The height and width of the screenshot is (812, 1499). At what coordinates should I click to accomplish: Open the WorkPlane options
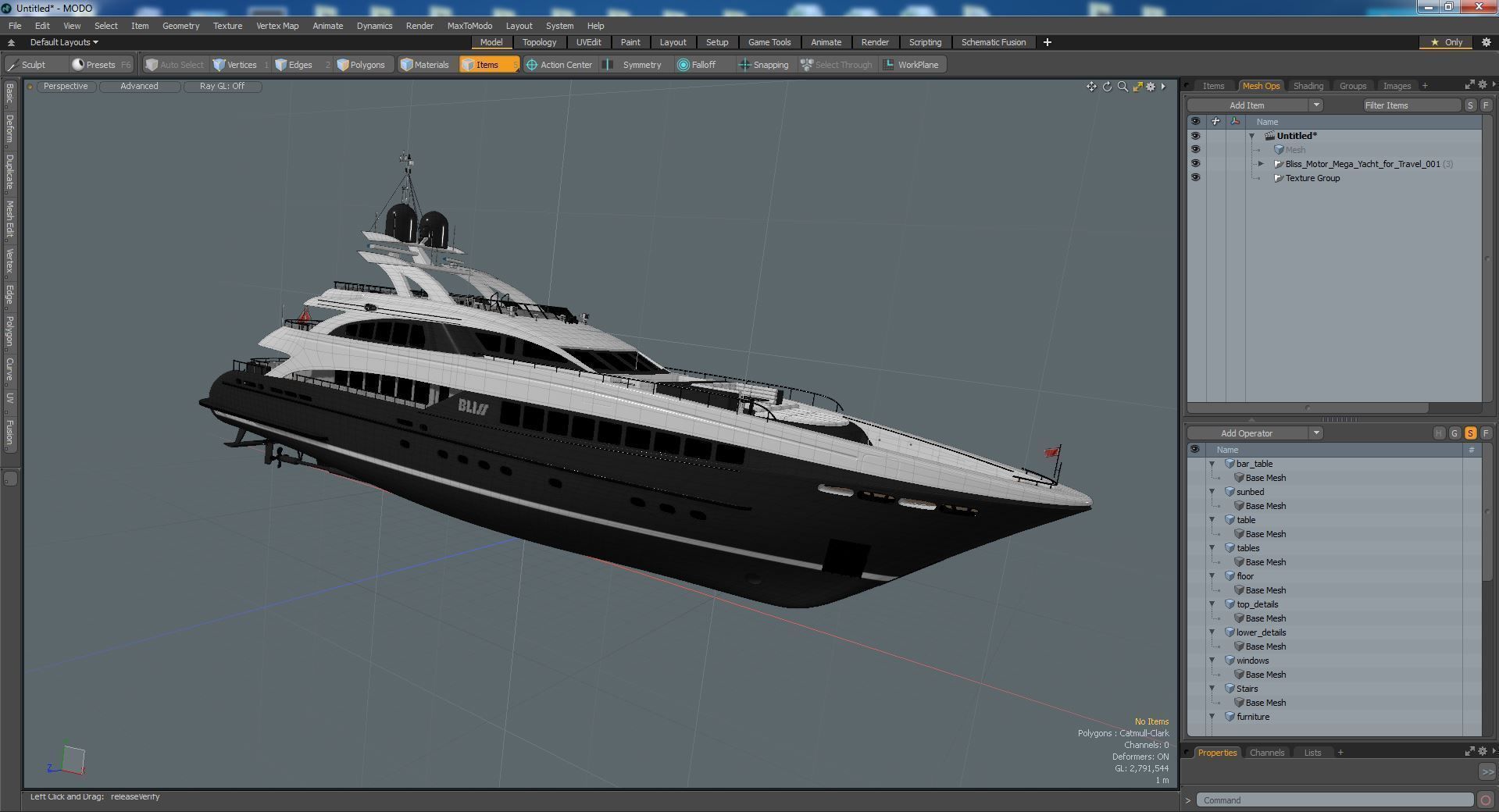912,65
